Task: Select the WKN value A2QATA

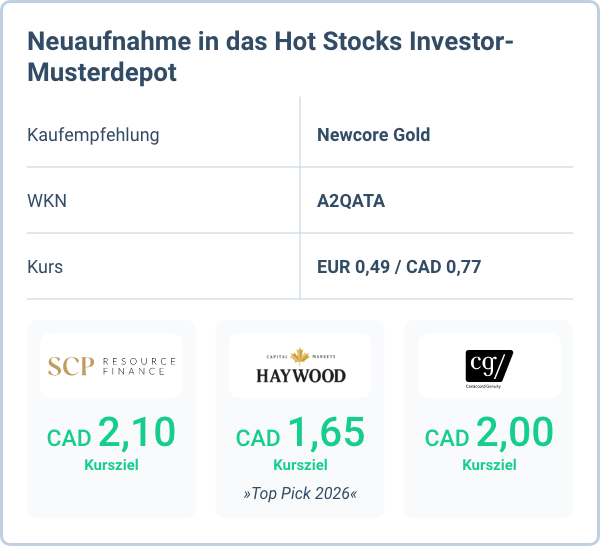Action: [351, 201]
